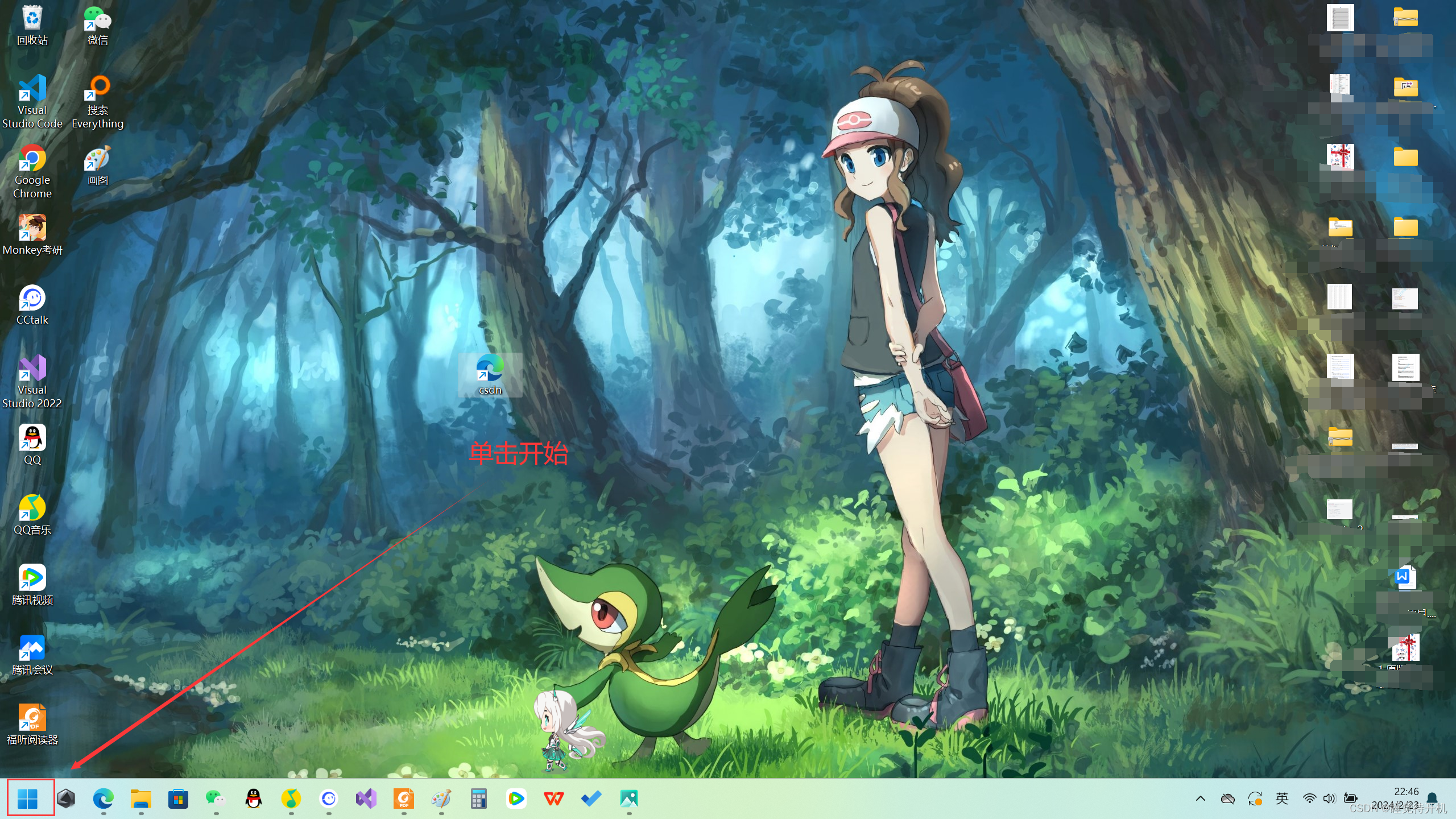The height and width of the screenshot is (819, 1456).
Task: Open WeChat from the taskbar
Action: [x=216, y=799]
